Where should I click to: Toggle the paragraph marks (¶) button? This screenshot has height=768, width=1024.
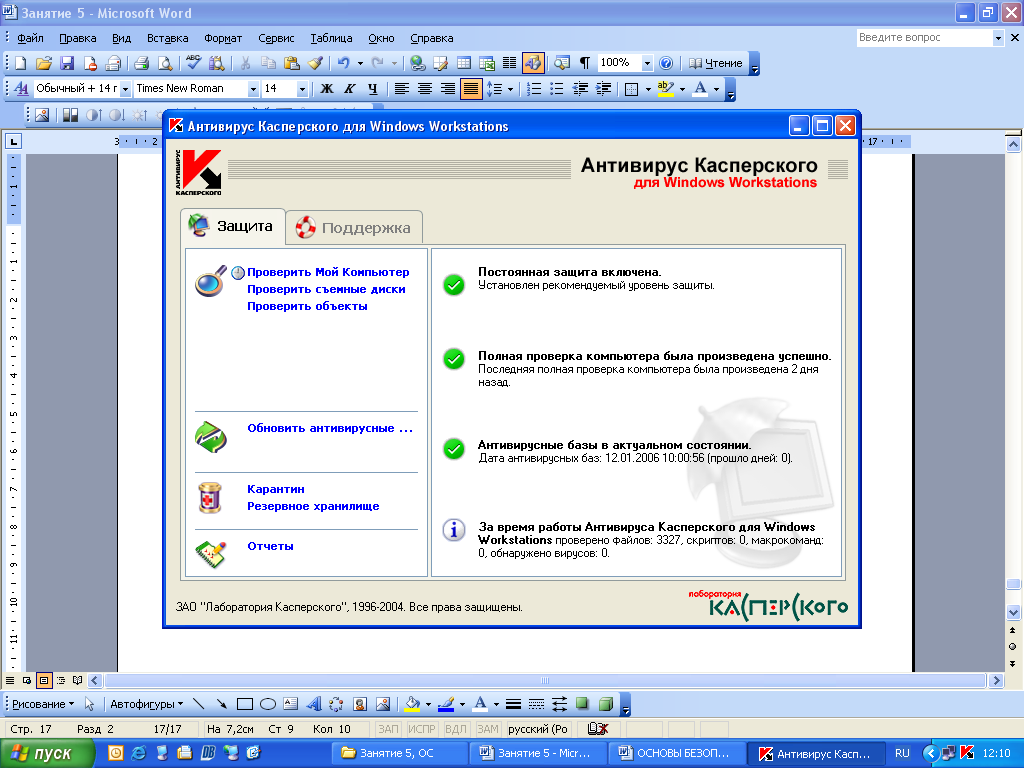tap(584, 63)
